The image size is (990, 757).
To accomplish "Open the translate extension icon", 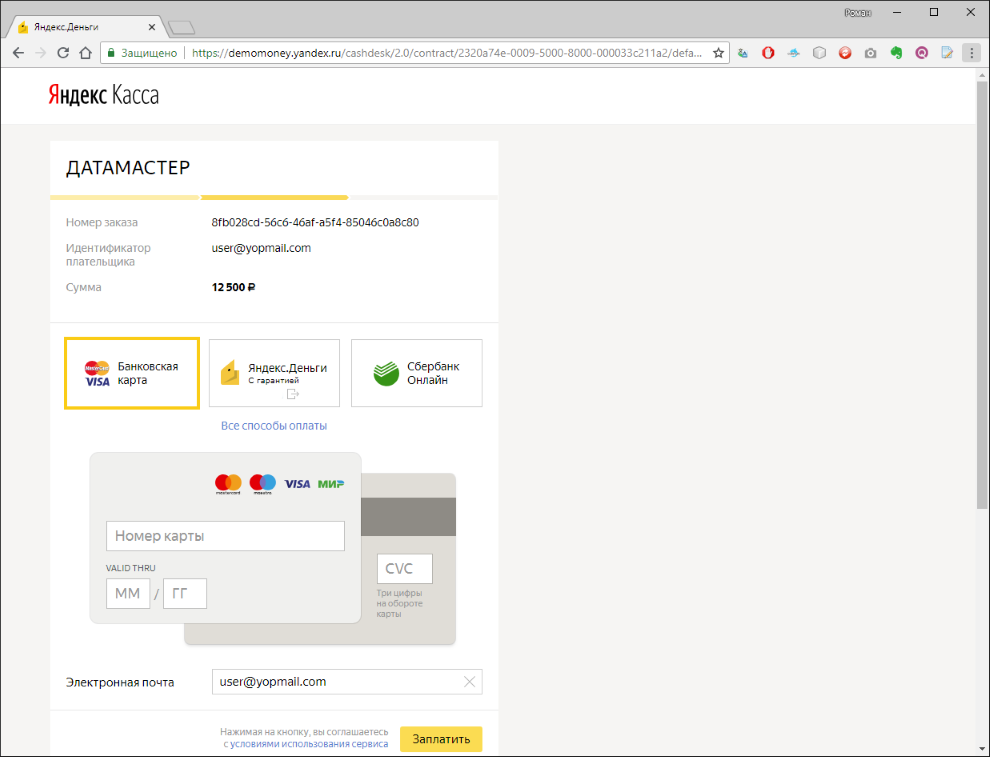I will (743, 53).
